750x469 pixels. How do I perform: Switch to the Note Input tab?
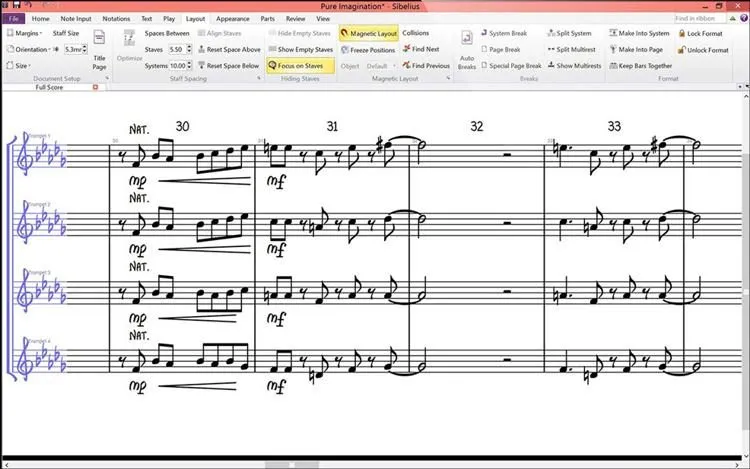76,19
